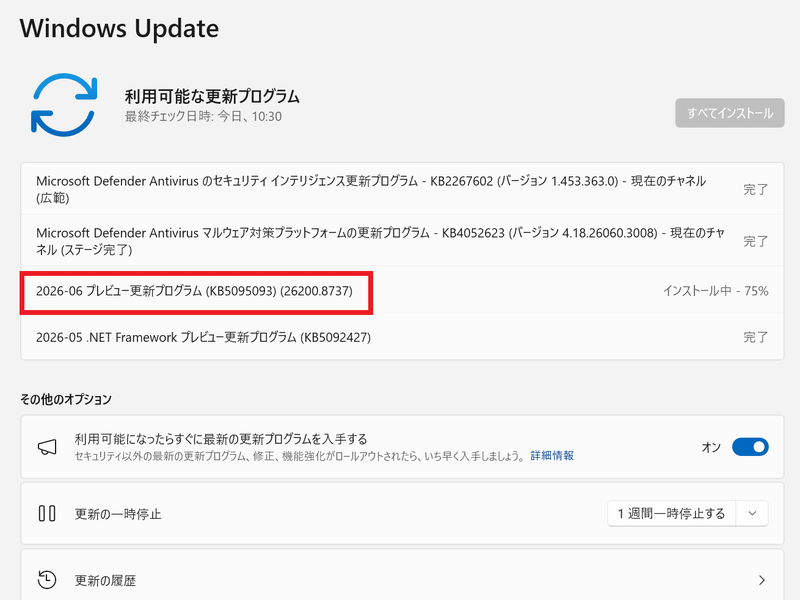Screen dimensions: 800x600
Task: Toggle off the 最新の更新プログラムを入手する switch
Action: 750,447
